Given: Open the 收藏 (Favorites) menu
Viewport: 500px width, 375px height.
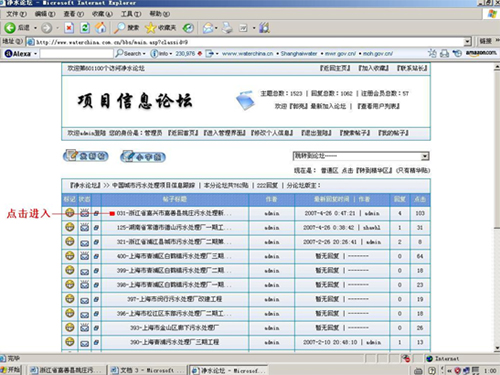Looking at the screenshot, I should [102, 14].
